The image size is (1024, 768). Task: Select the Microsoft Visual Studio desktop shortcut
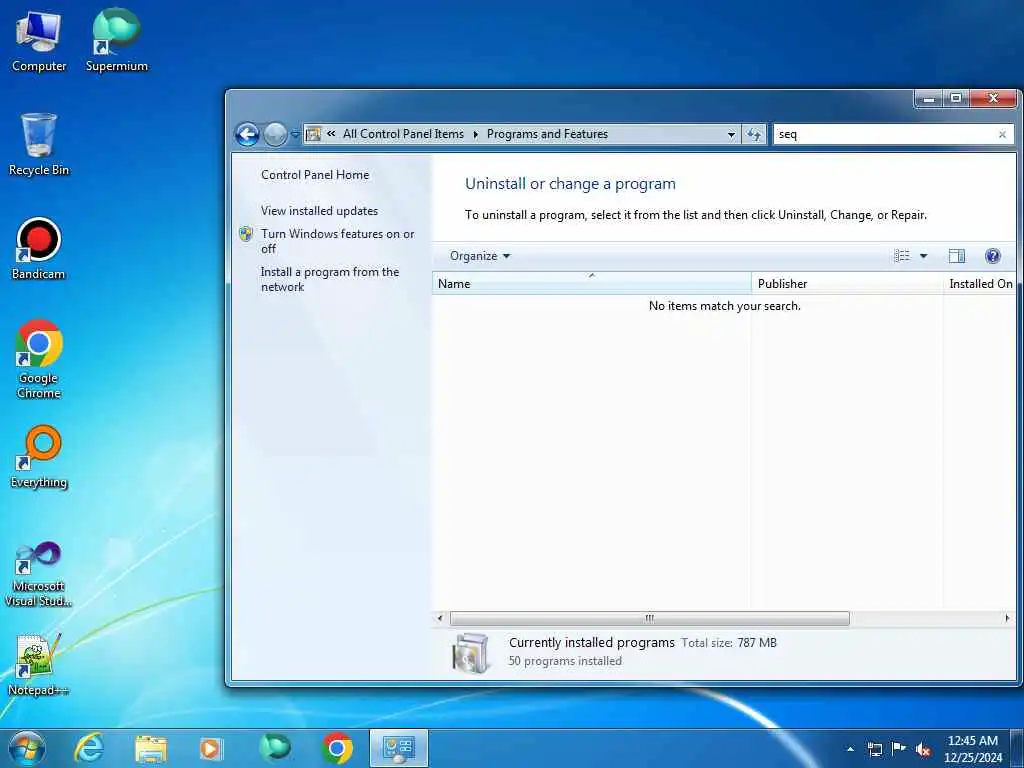click(39, 574)
